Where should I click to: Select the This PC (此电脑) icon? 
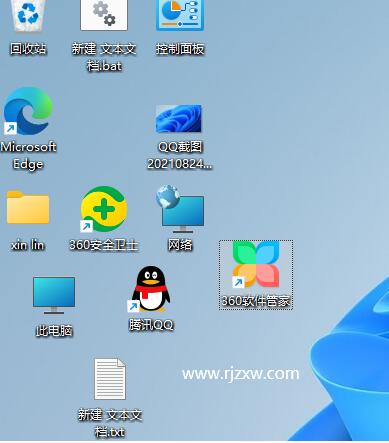[54, 295]
